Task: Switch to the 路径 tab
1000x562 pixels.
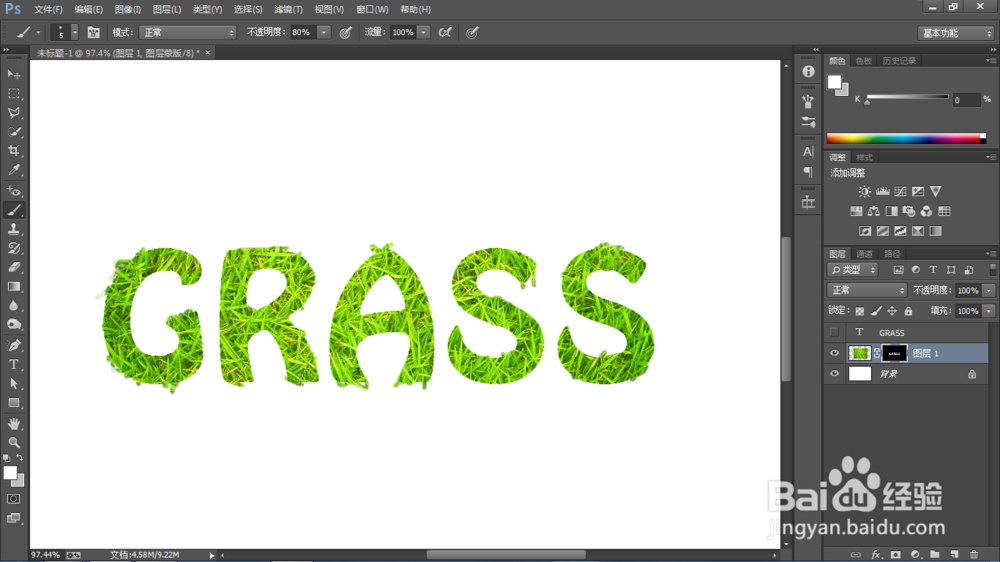Action: click(892, 254)
